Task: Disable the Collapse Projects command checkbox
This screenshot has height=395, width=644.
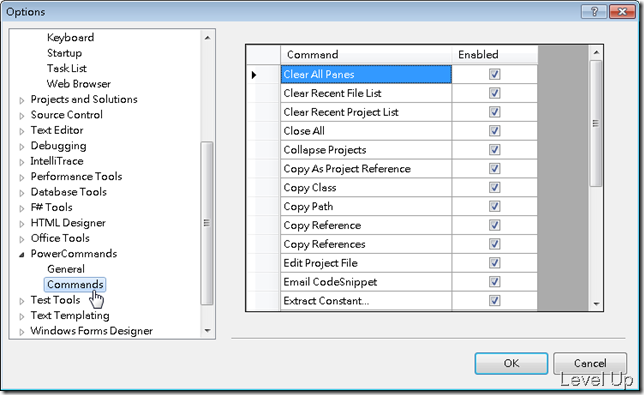Action: click(494, 150)
